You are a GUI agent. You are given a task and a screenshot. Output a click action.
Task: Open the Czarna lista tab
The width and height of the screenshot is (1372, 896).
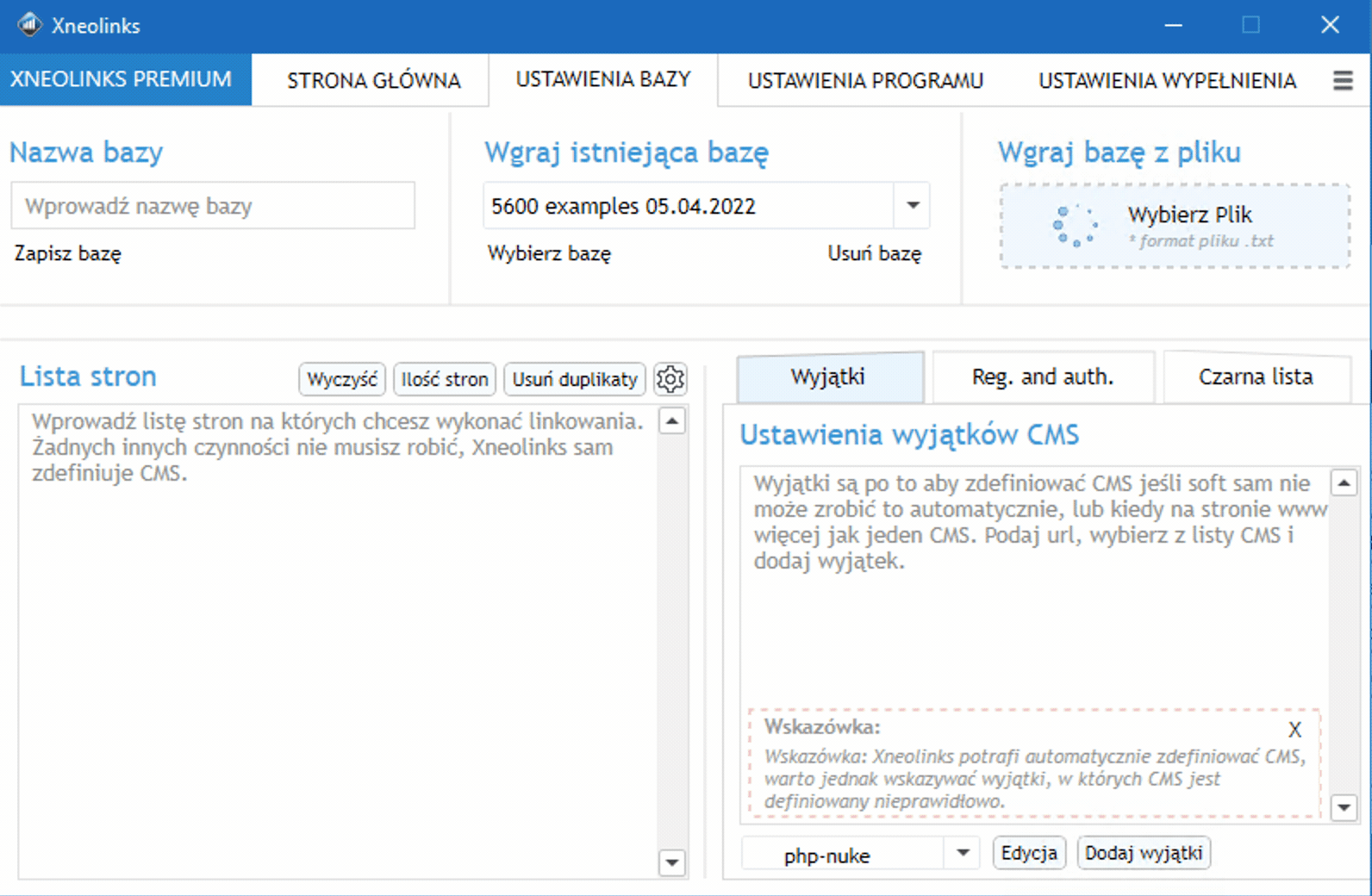click(x=1256, y=376)
